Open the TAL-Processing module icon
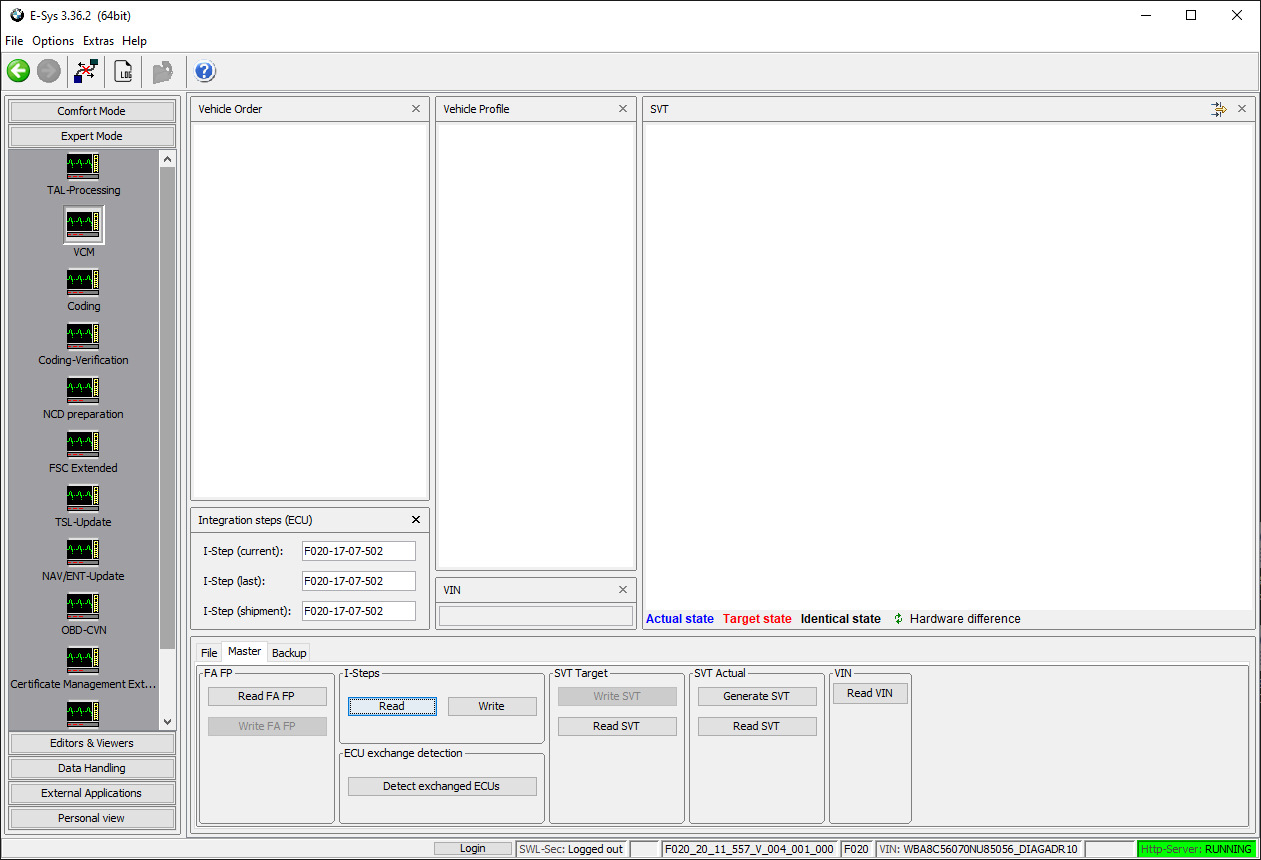This screenshot has height=860, width=1261. 83,166
